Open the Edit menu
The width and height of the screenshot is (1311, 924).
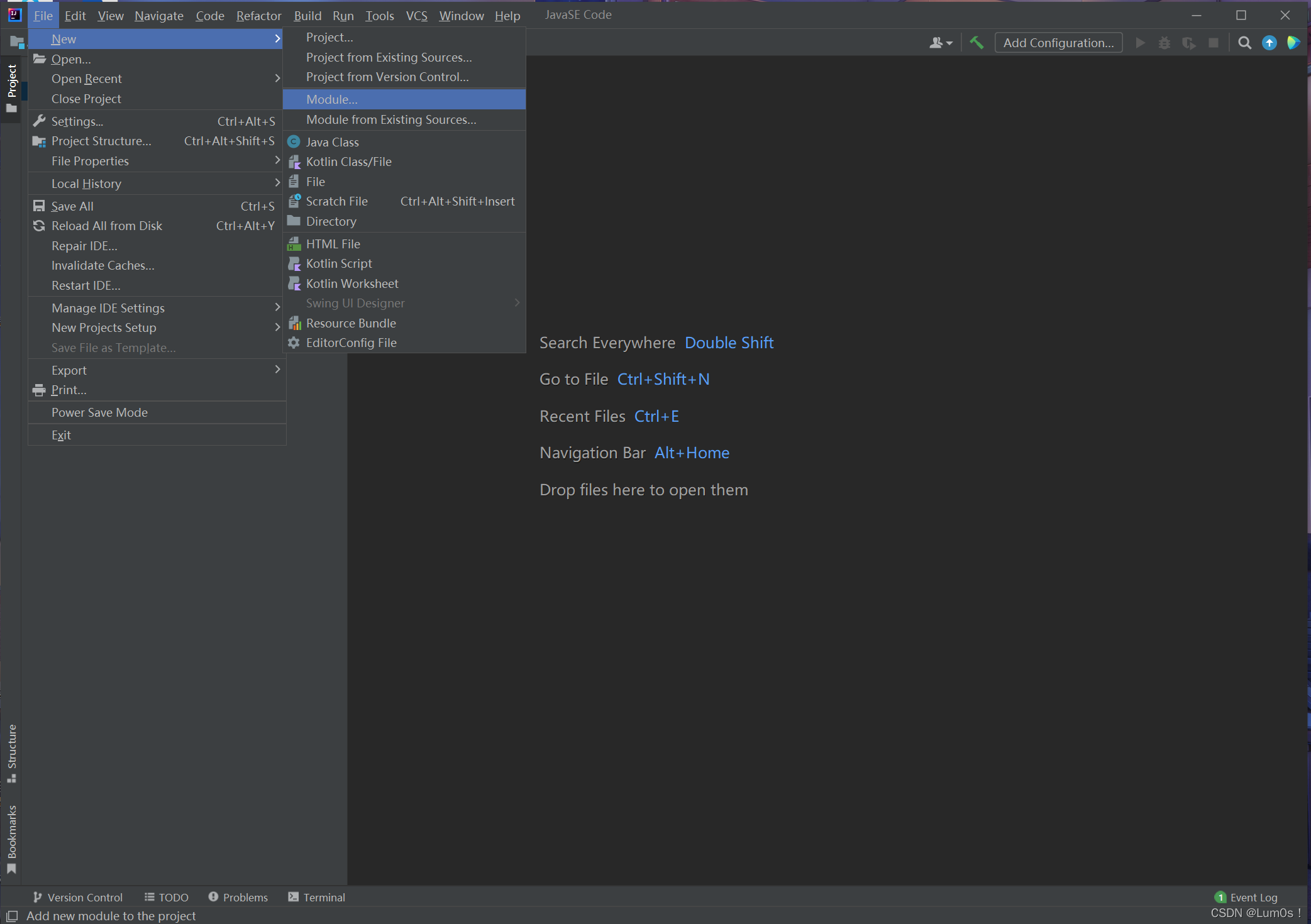pyautogui.click(x=75, y=16)
